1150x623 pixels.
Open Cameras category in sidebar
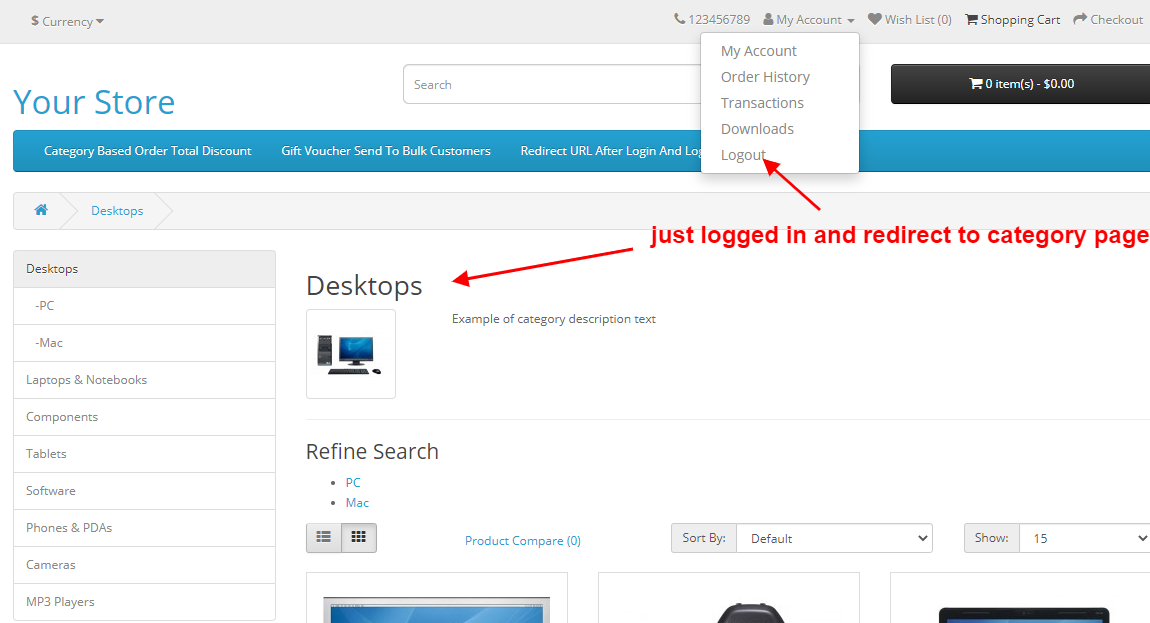(144, 565)
